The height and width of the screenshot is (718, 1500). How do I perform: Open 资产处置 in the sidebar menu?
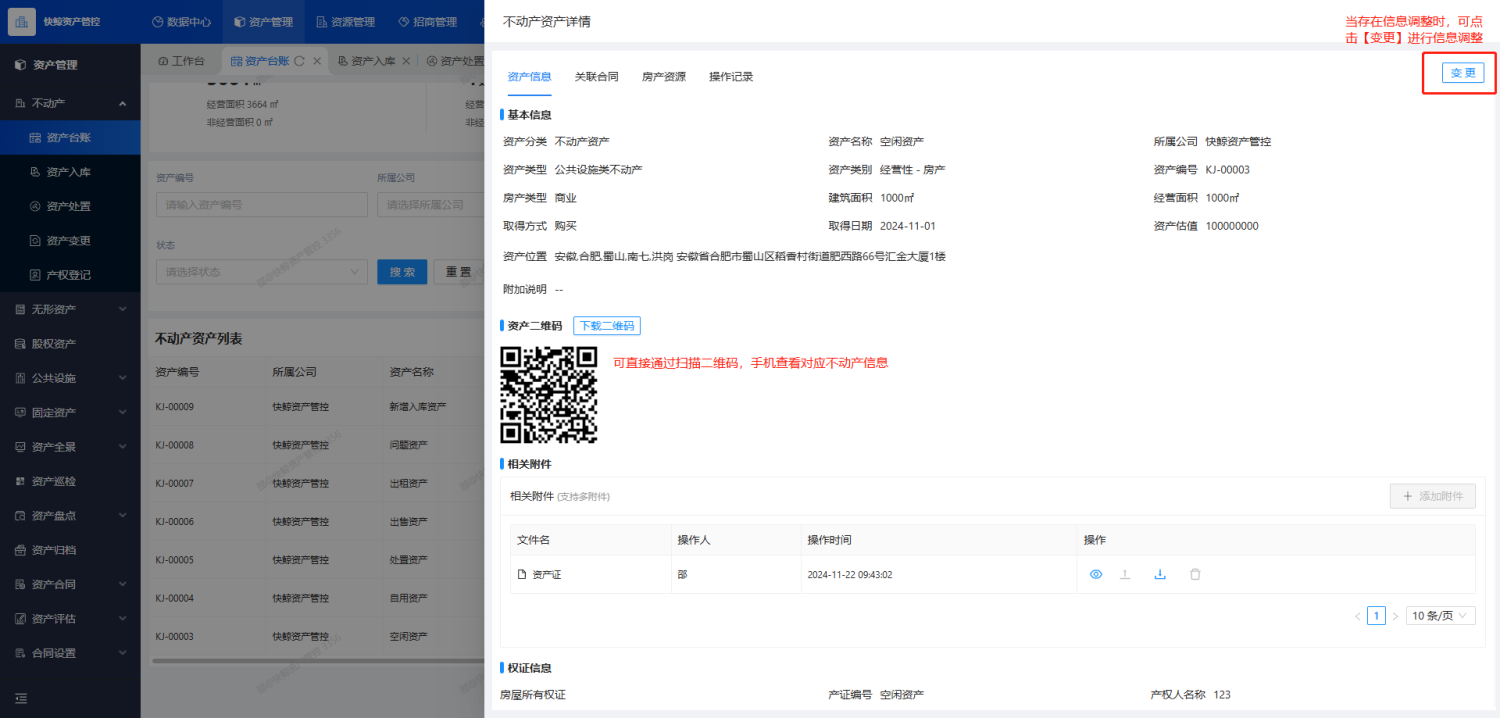[x=70, y=206]
